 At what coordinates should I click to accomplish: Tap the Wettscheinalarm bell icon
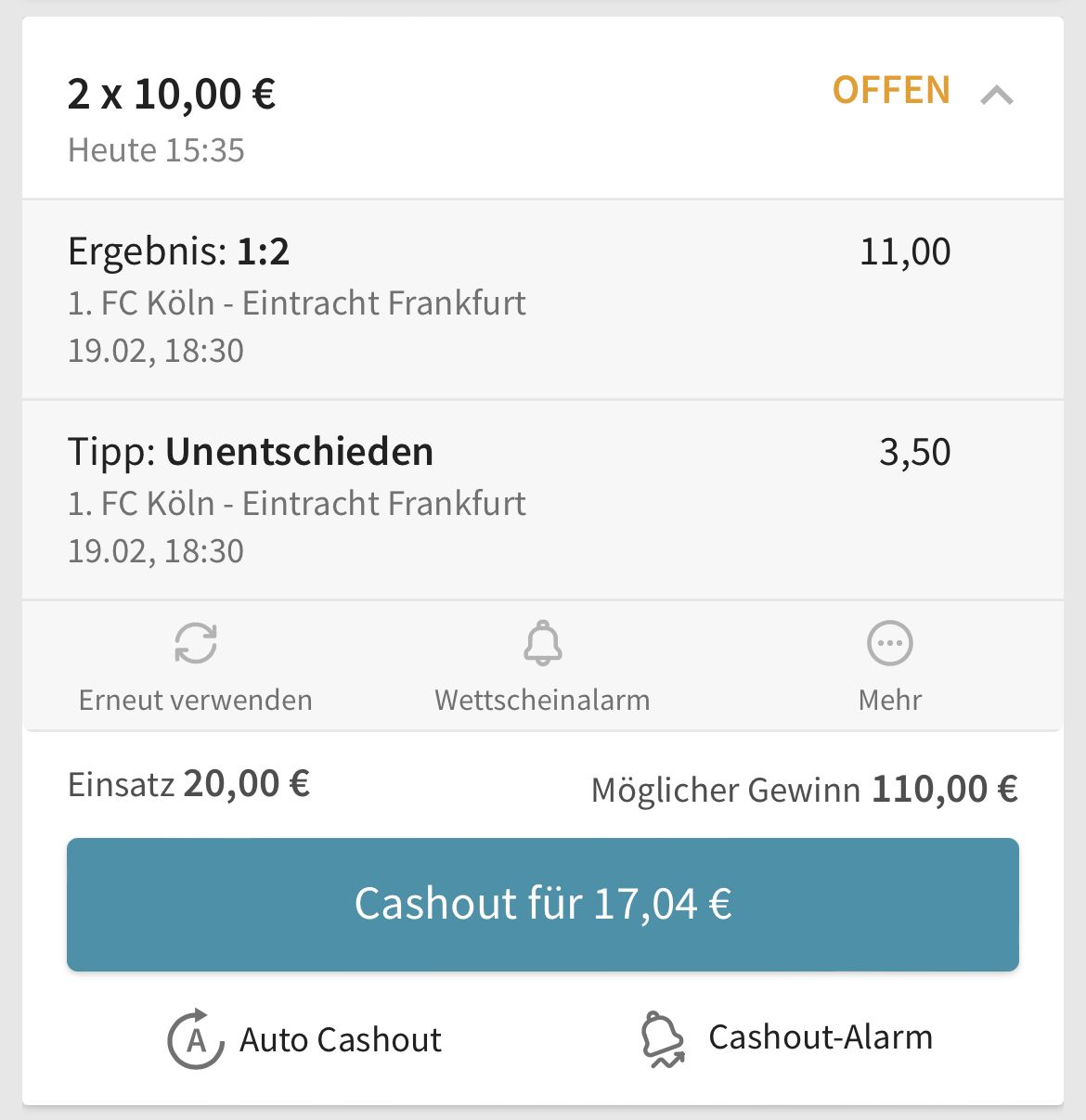[x=543, y=643]
